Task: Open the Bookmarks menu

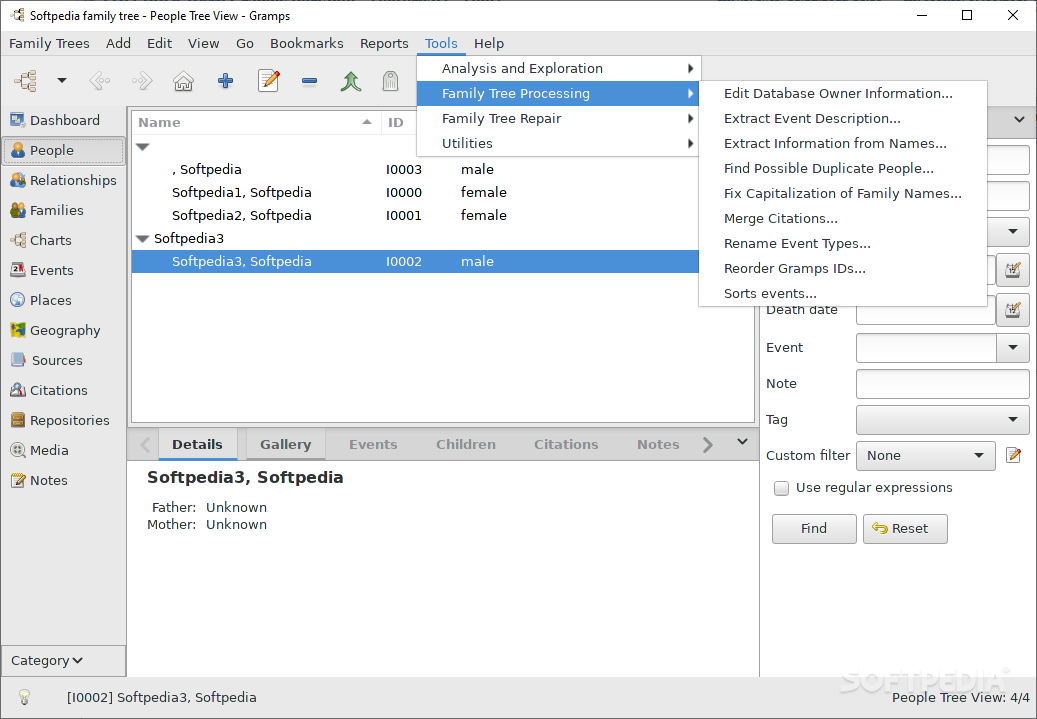Action: [x=307, y=44]
